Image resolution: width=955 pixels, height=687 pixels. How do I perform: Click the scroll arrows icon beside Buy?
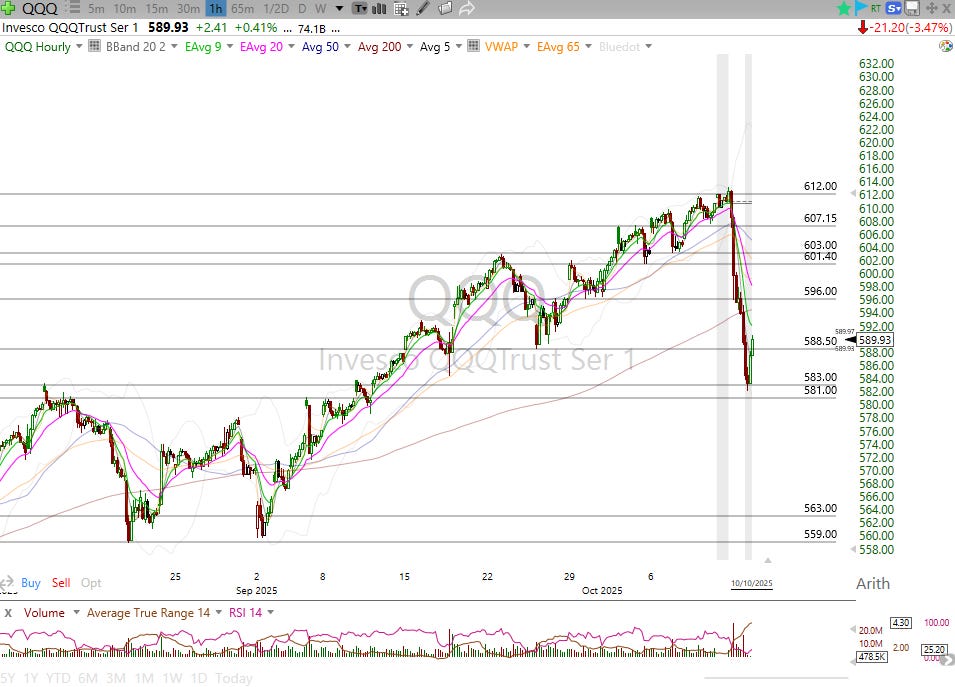pos(7,582)
